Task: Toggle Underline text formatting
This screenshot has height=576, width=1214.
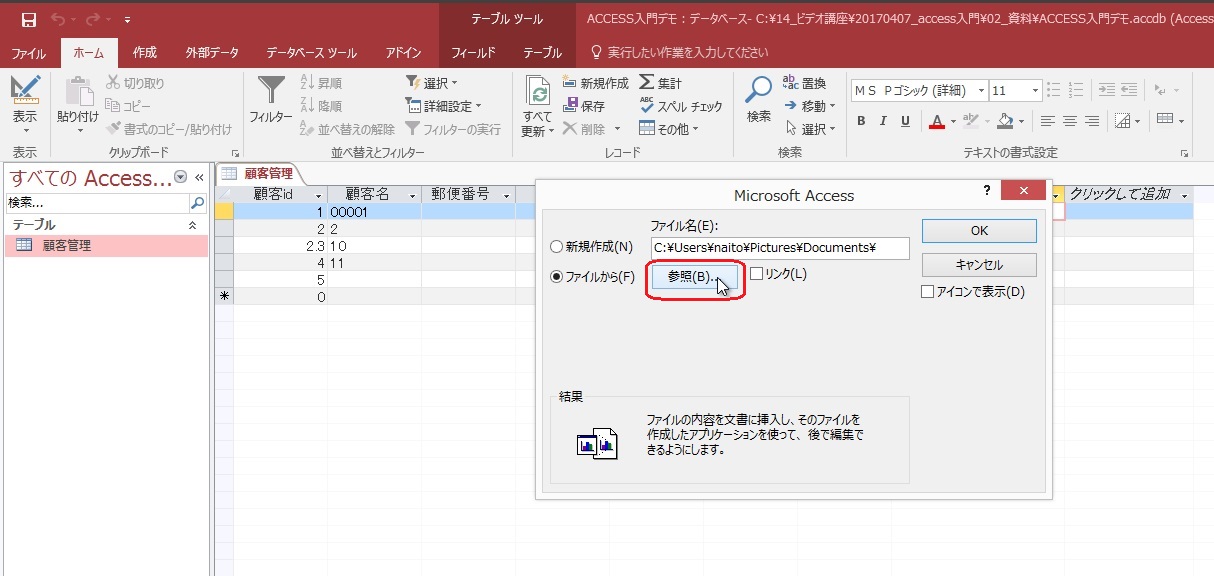Action: (905, 121)
